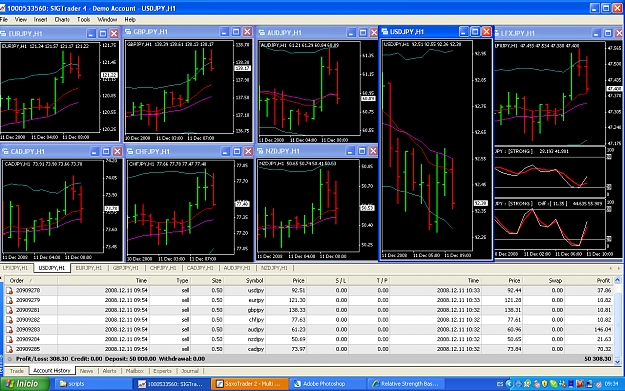Click chart tabs scroll-right arrow
This screenshot has width=625, height=391.
tap(619, 268)
